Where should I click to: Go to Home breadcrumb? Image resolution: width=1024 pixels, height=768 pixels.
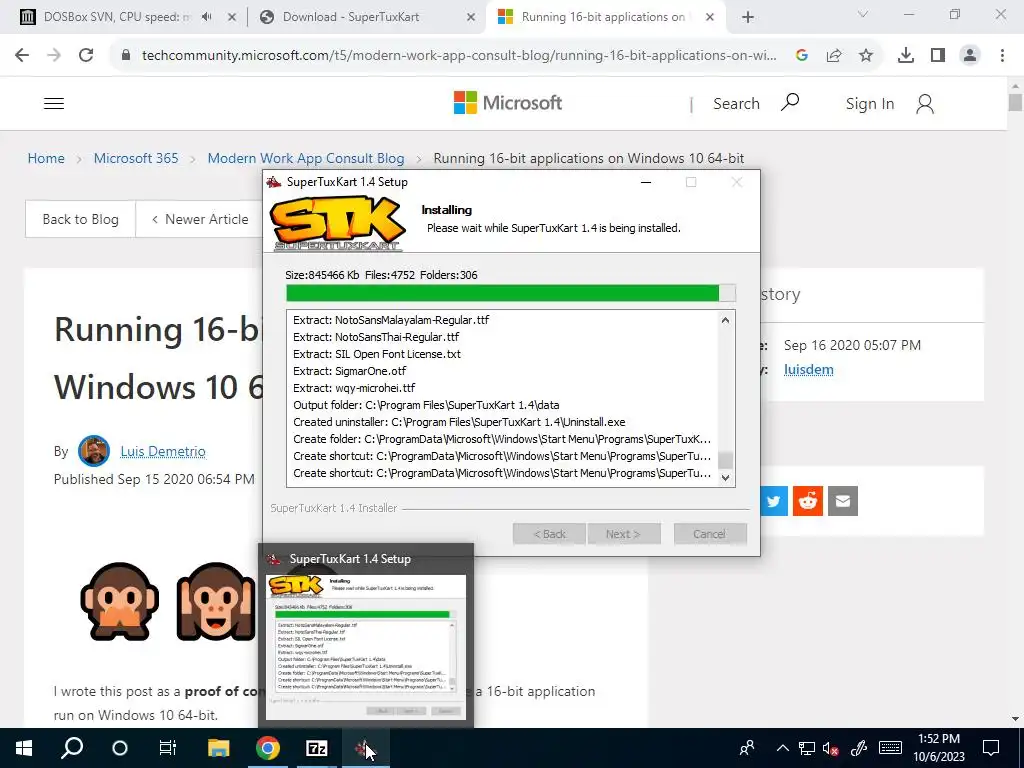[46, 158]
